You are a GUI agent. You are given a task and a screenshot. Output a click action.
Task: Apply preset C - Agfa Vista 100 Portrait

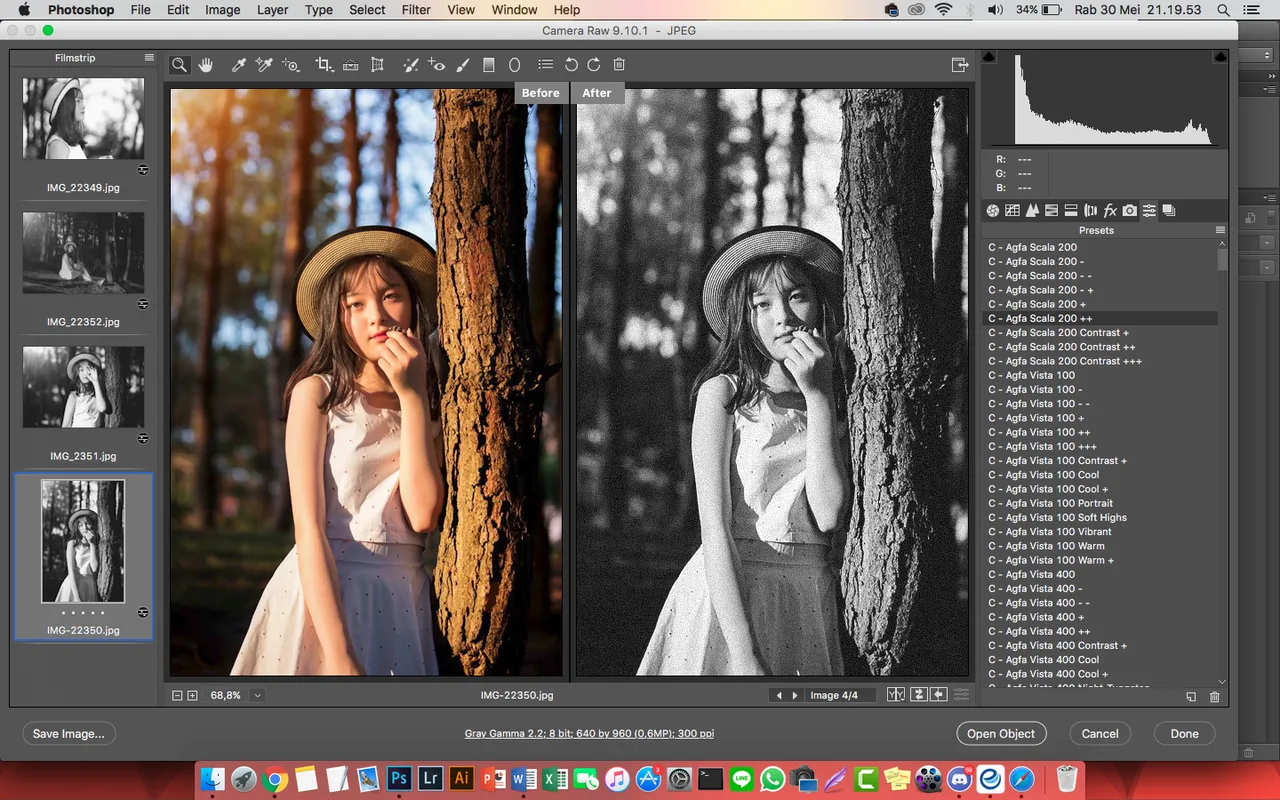pos(1051,503)
